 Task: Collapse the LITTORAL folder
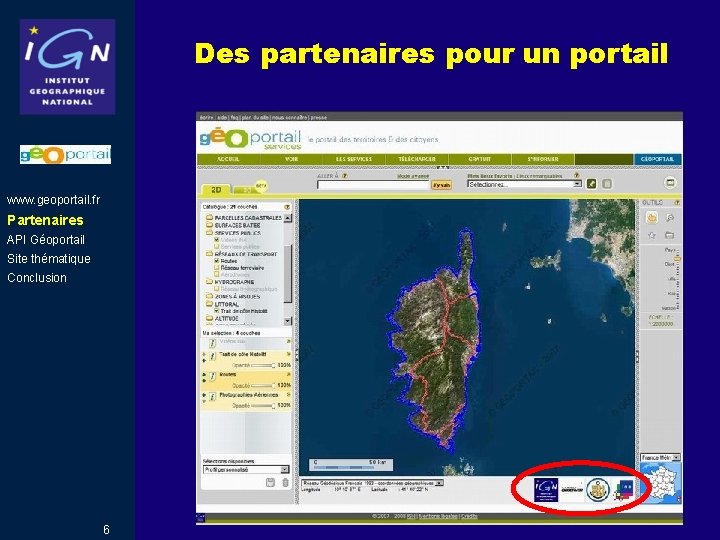(209, 304)
